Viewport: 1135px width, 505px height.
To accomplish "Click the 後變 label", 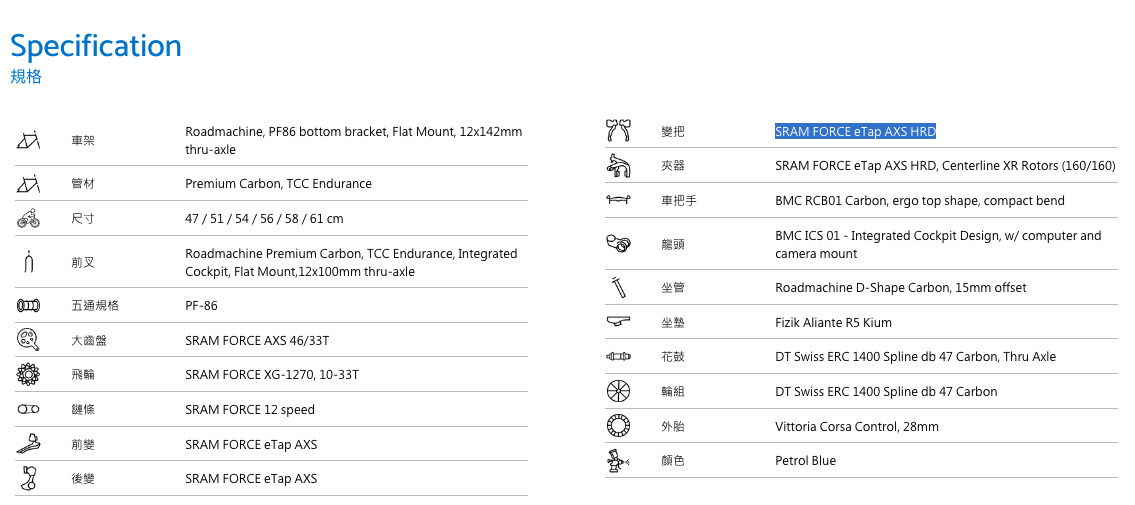I will pyautogui.click(x=83, y=479).
